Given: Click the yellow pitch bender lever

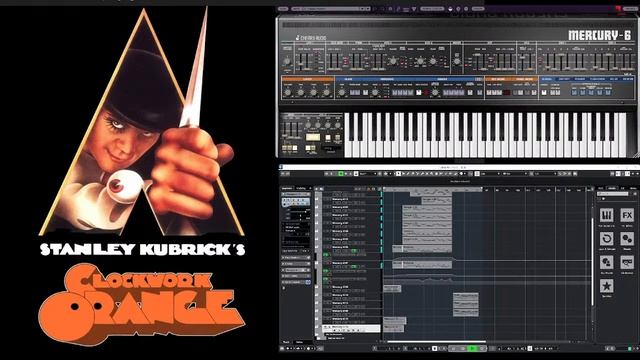Looking at the screenshot, I should pos(313,137).
